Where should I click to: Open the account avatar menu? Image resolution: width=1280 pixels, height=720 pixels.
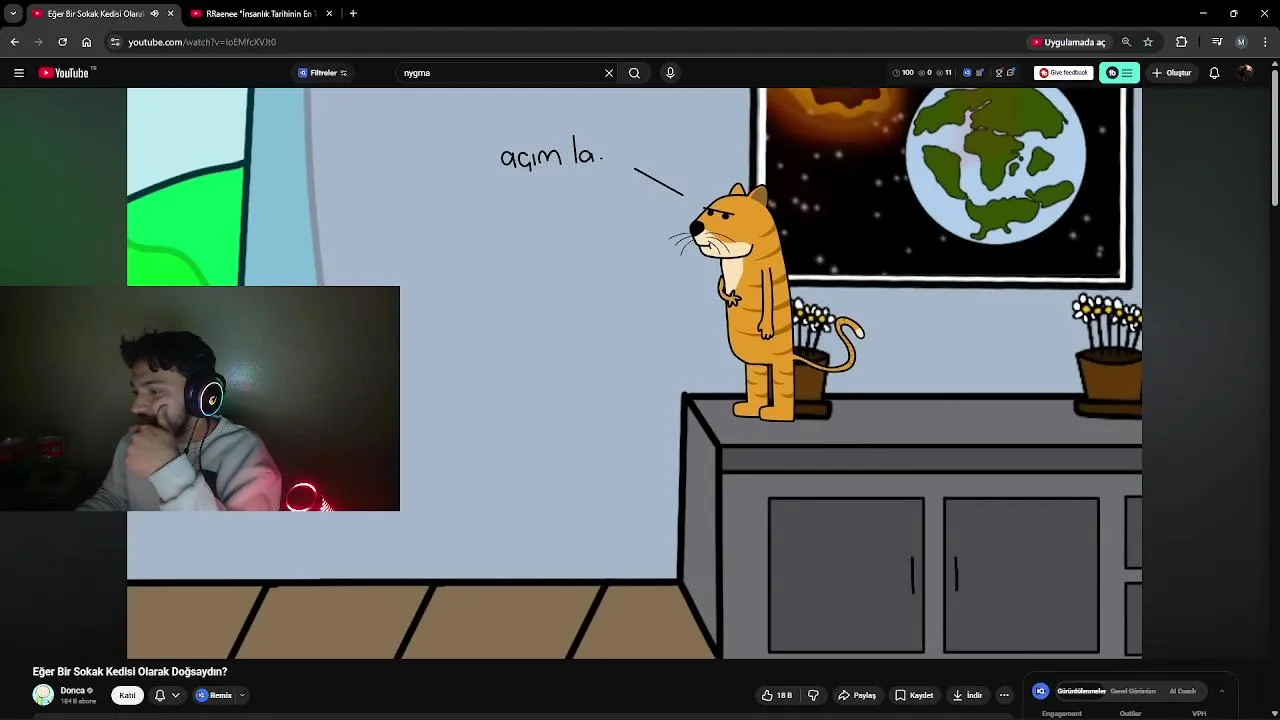coord(1245,73)
